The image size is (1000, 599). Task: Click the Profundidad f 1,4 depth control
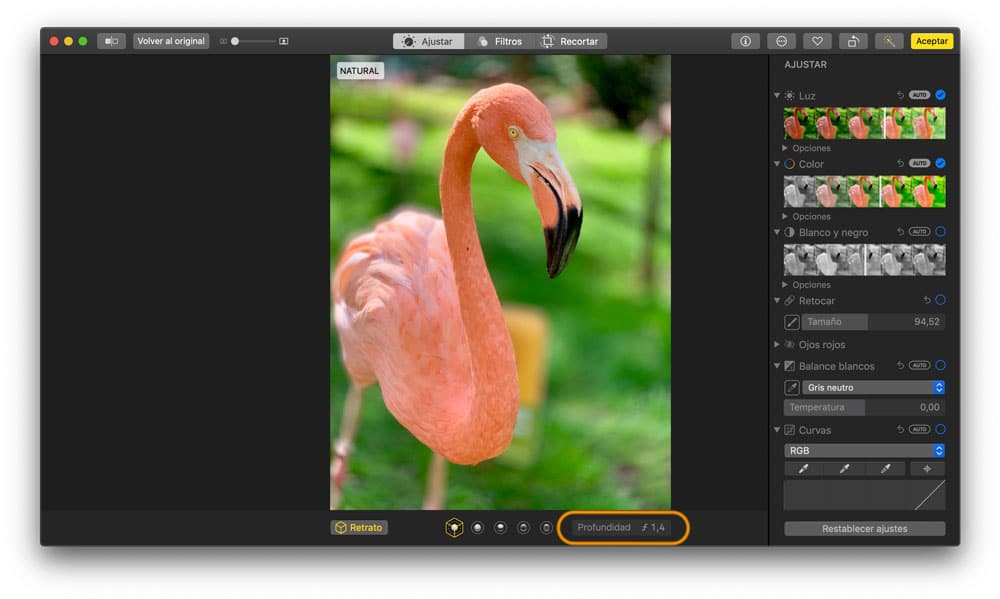622,528
